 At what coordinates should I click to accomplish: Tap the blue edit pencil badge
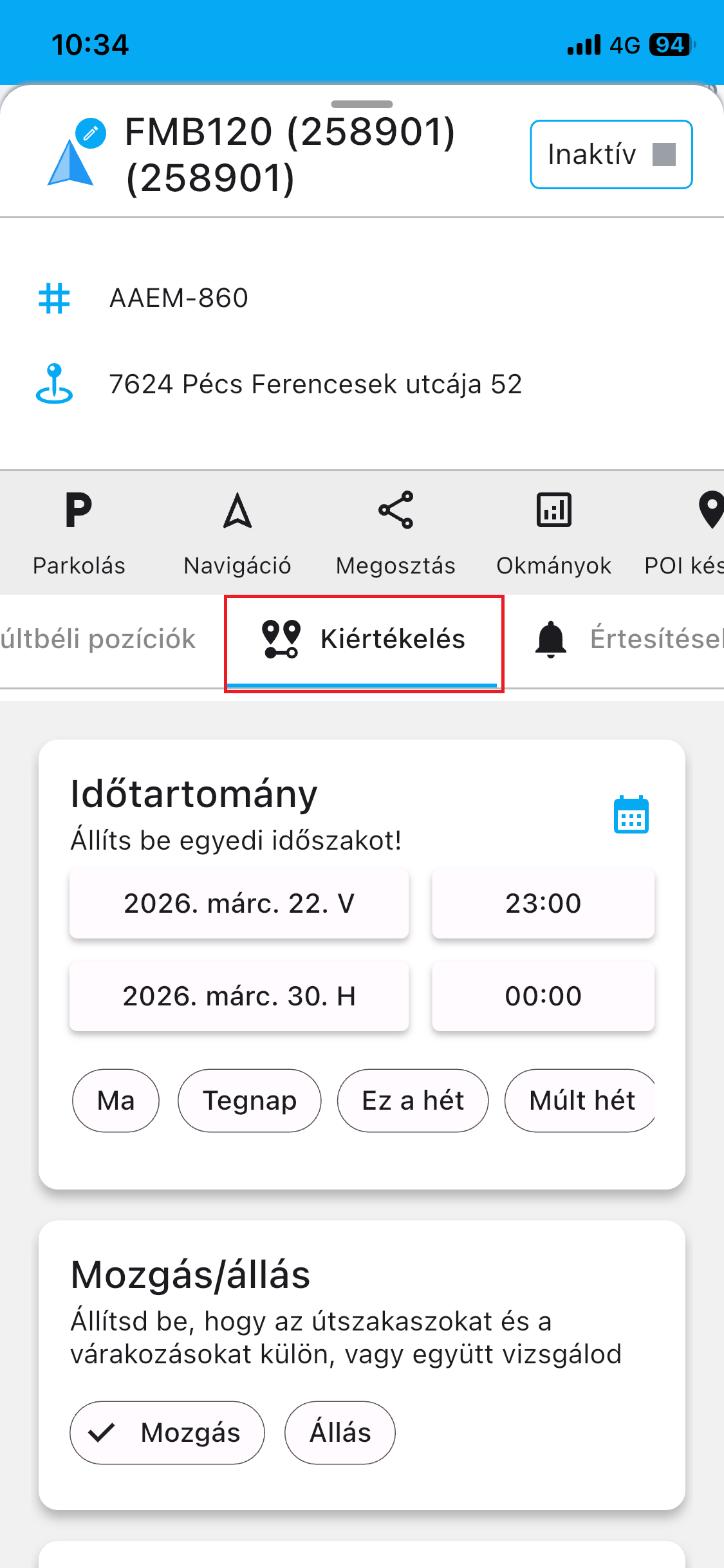click(x=91, y=133)
